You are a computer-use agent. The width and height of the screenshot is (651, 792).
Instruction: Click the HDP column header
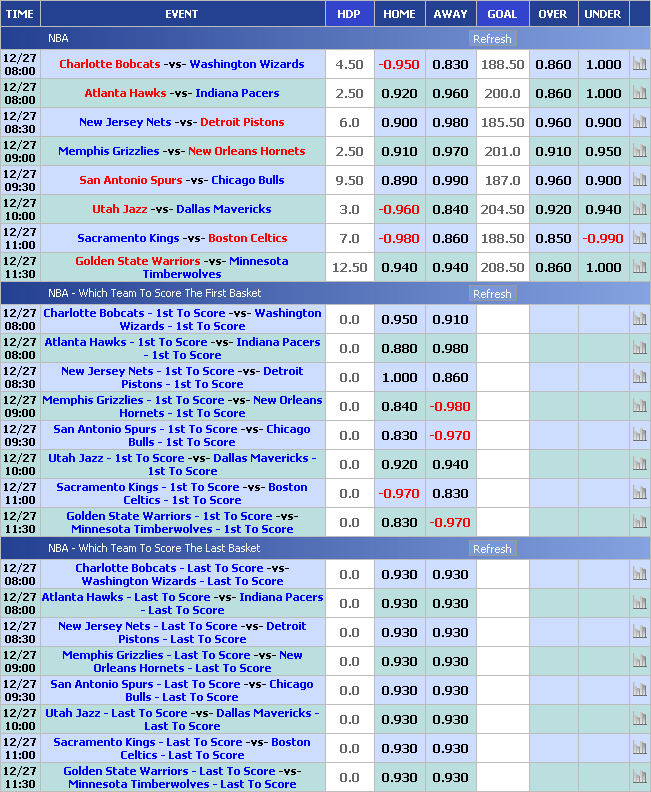click(349, 14)
